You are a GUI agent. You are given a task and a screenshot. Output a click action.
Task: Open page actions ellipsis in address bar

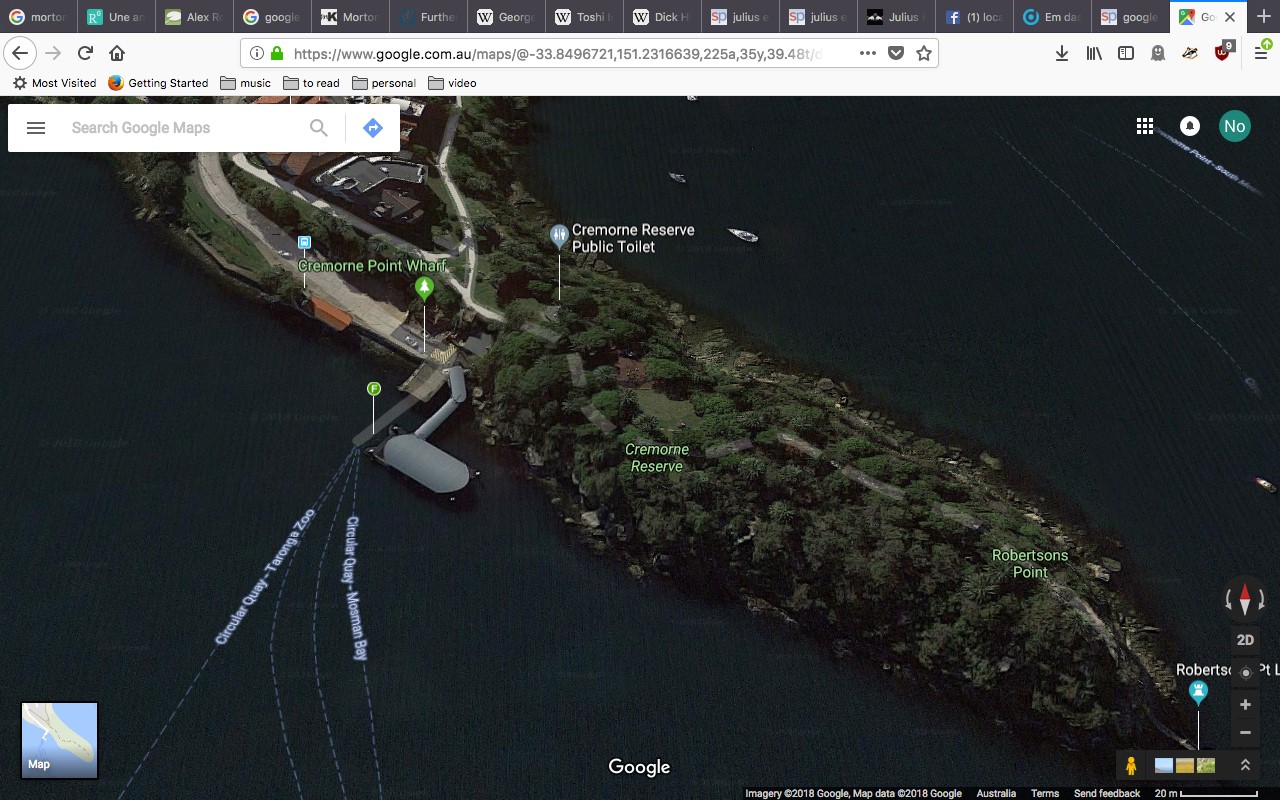[x=867, y=53]
